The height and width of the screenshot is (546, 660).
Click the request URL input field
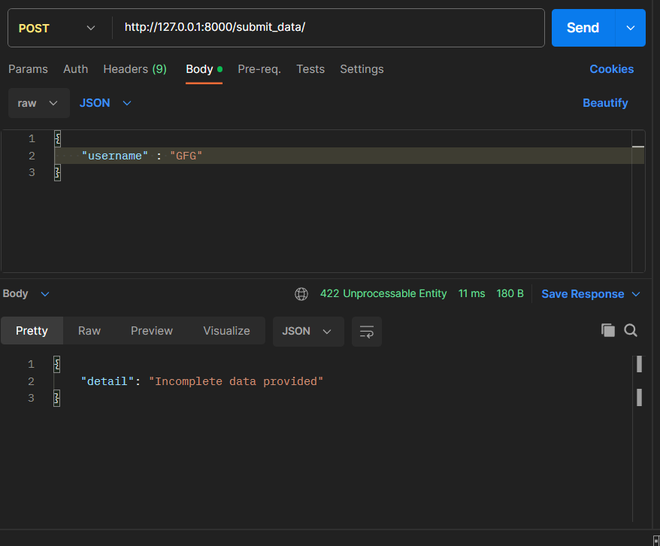tap(328, 27)
